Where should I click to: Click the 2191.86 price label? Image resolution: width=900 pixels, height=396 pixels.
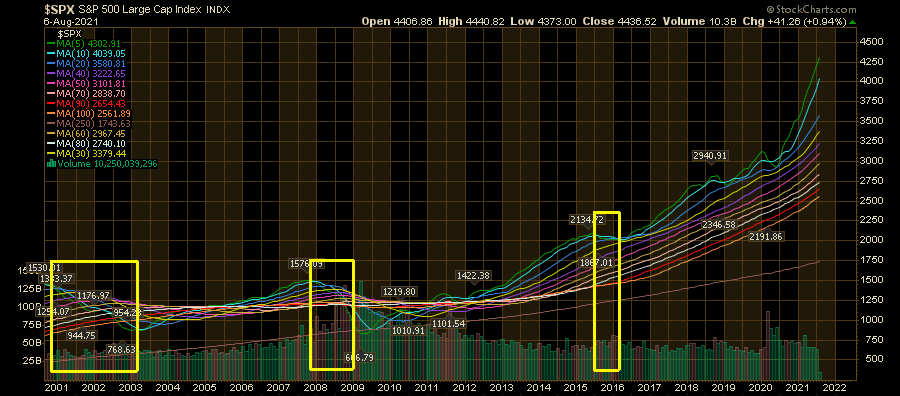tap(766, 236)
